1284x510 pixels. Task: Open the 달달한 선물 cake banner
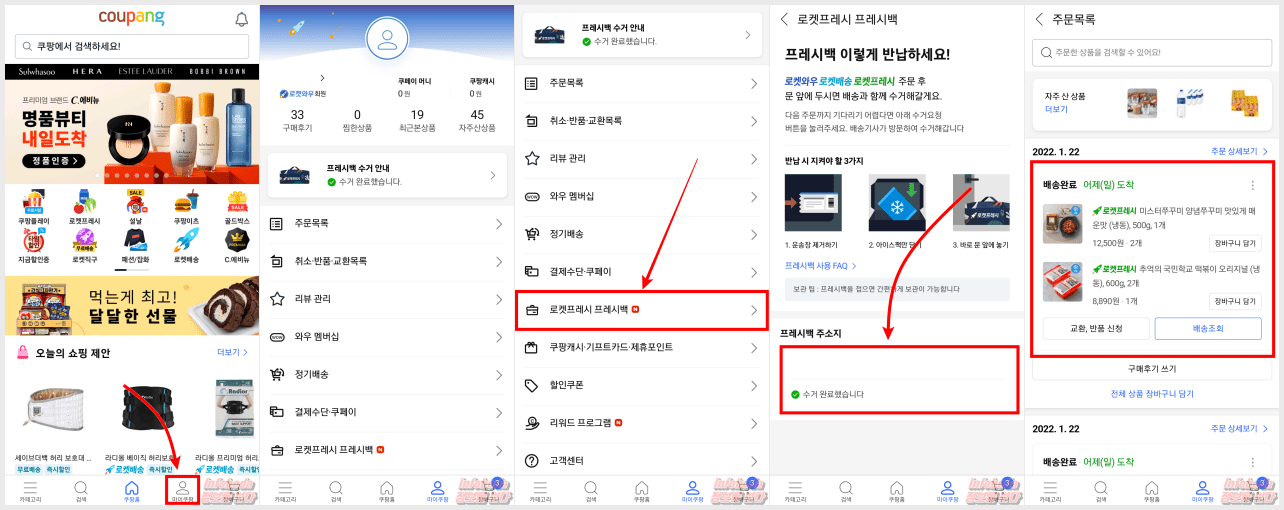click(132, 305)
